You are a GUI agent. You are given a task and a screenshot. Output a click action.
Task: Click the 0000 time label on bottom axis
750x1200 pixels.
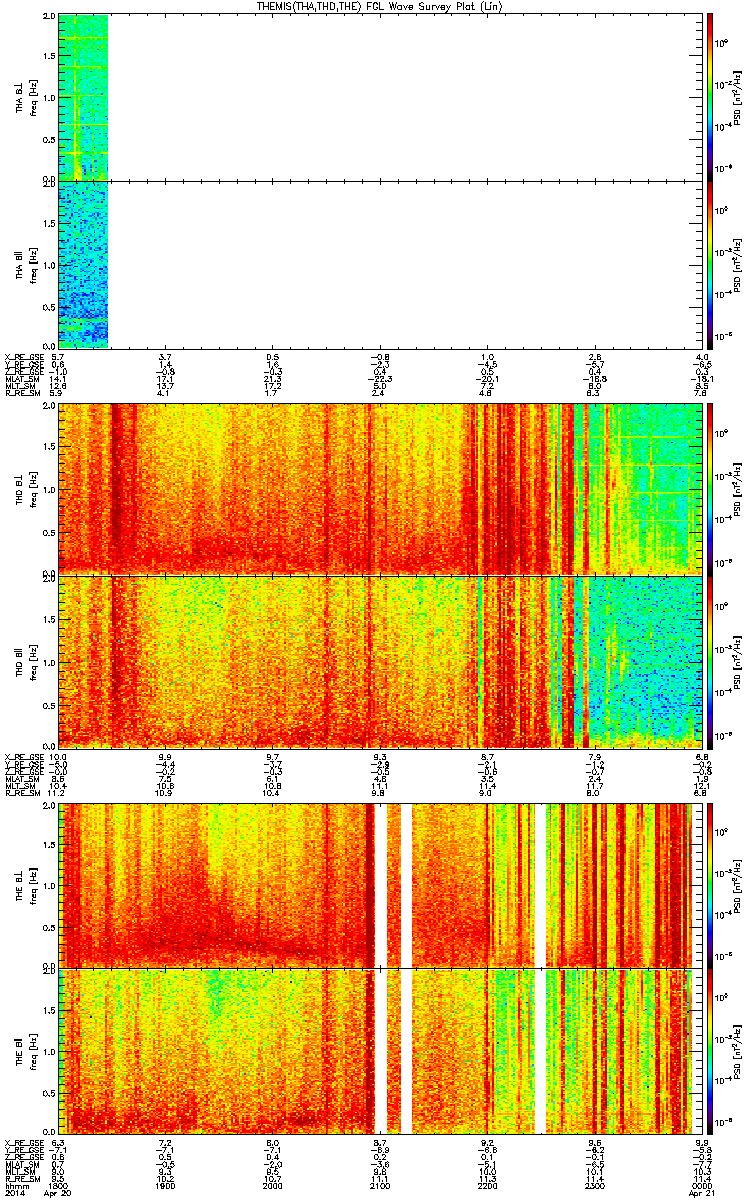(700, 1187)
